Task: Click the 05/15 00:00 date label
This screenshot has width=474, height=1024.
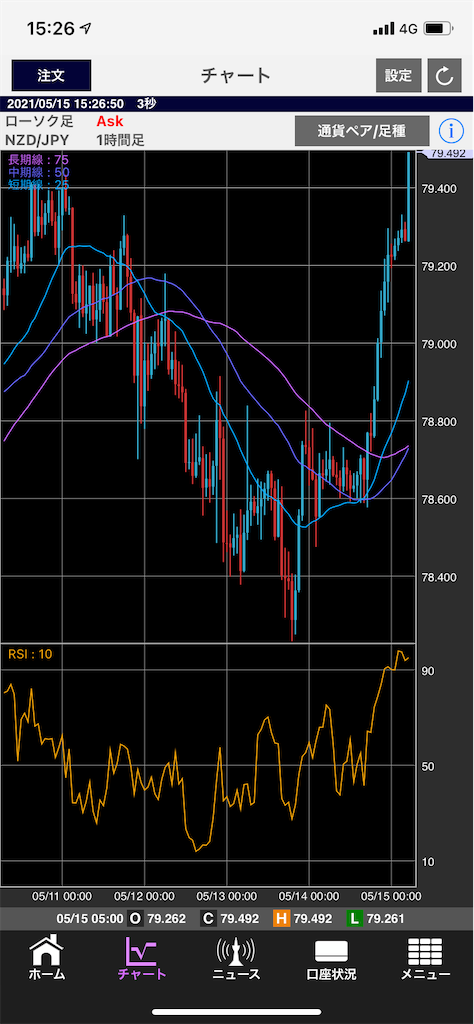Action: coord(392,897)
